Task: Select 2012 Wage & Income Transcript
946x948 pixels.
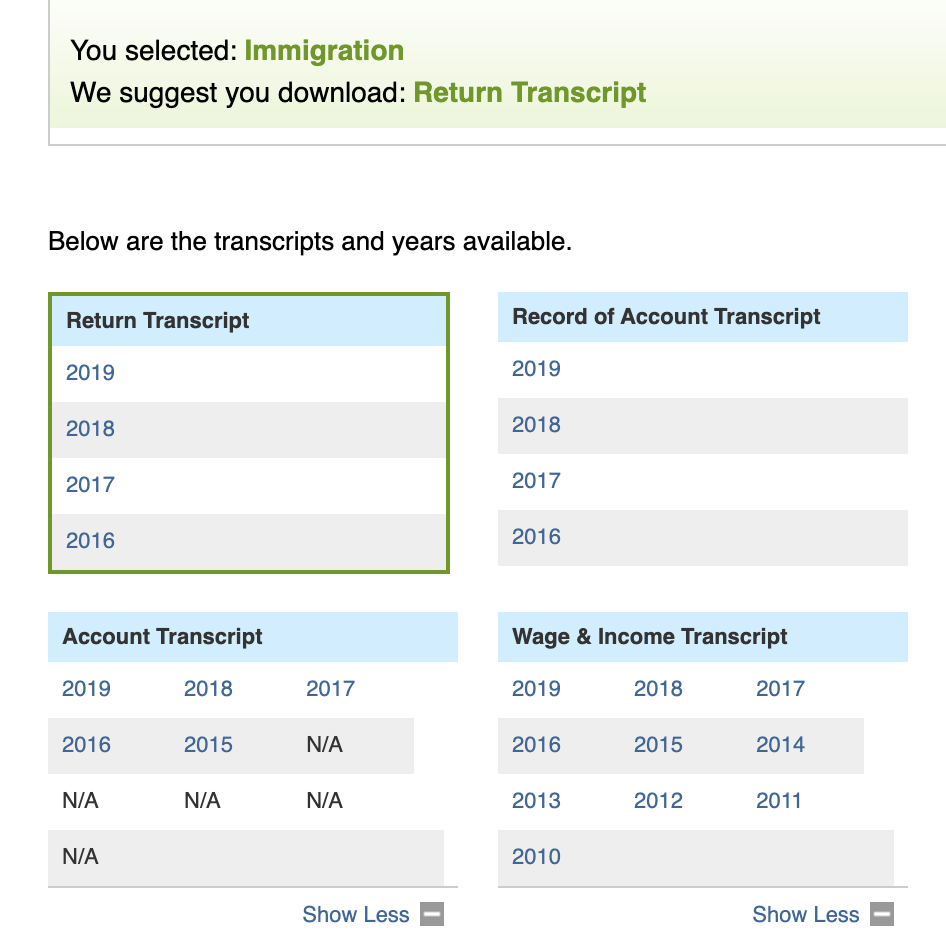Action: [x=658, y=800]
